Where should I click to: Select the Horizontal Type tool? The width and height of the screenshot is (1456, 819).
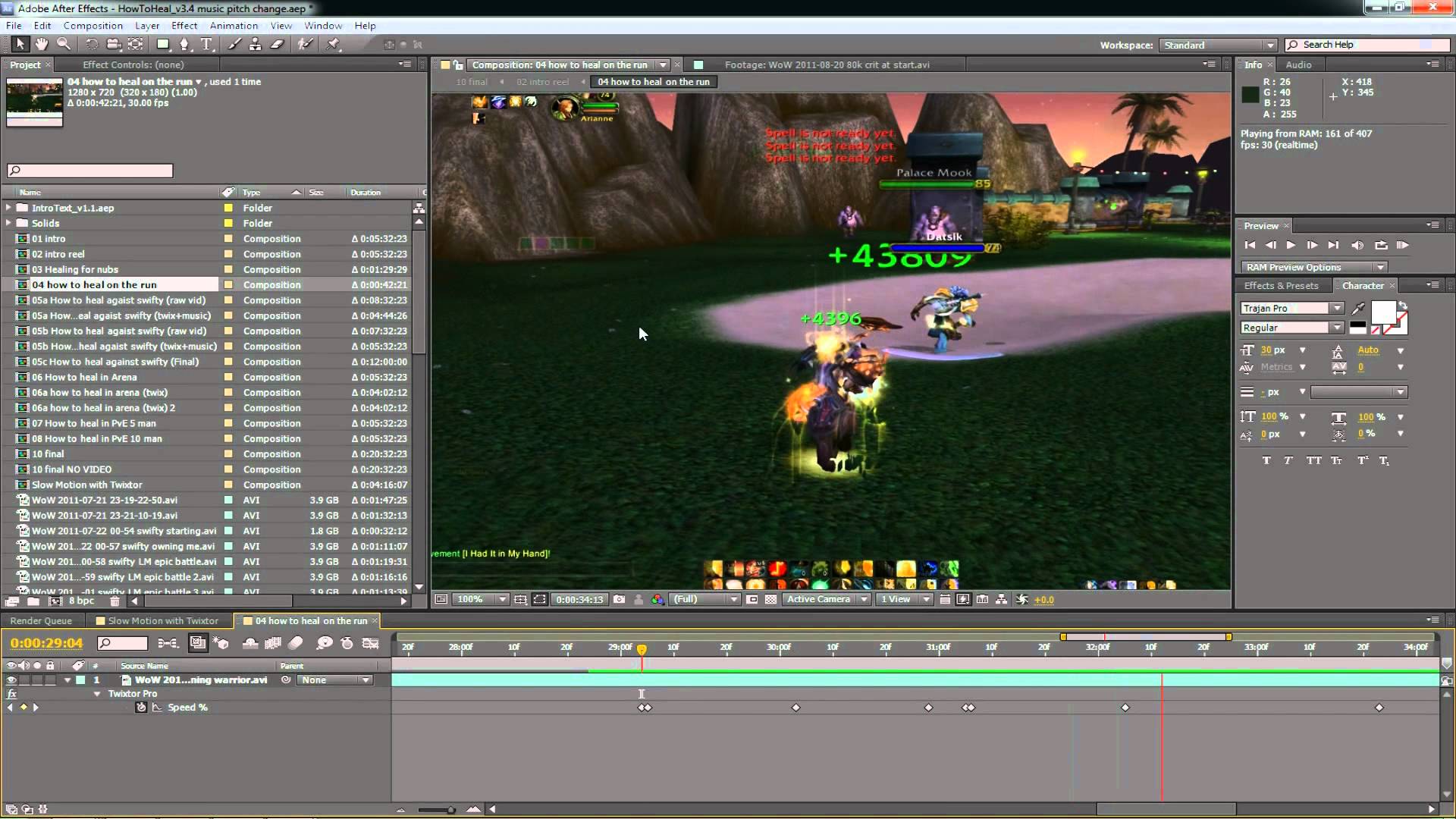click(x=206, y=45)
